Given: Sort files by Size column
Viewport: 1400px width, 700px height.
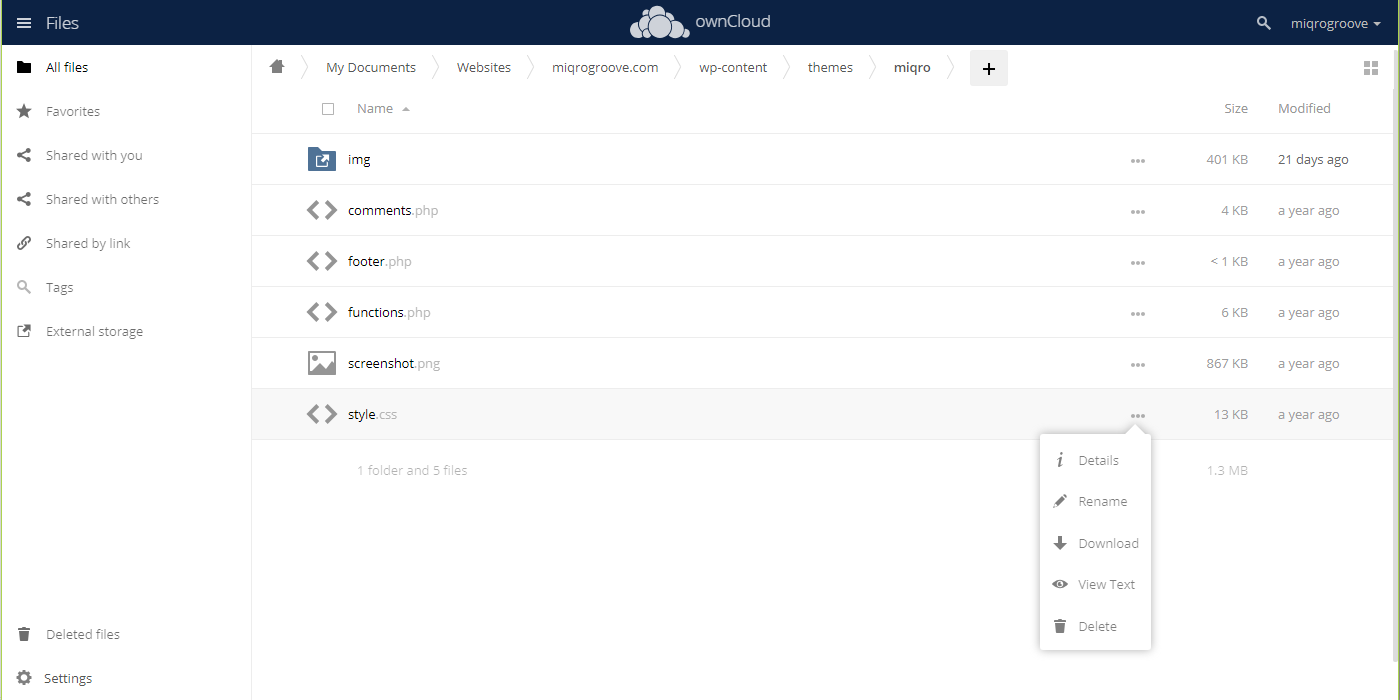Looking at the screenshot, I should 1236,108.
